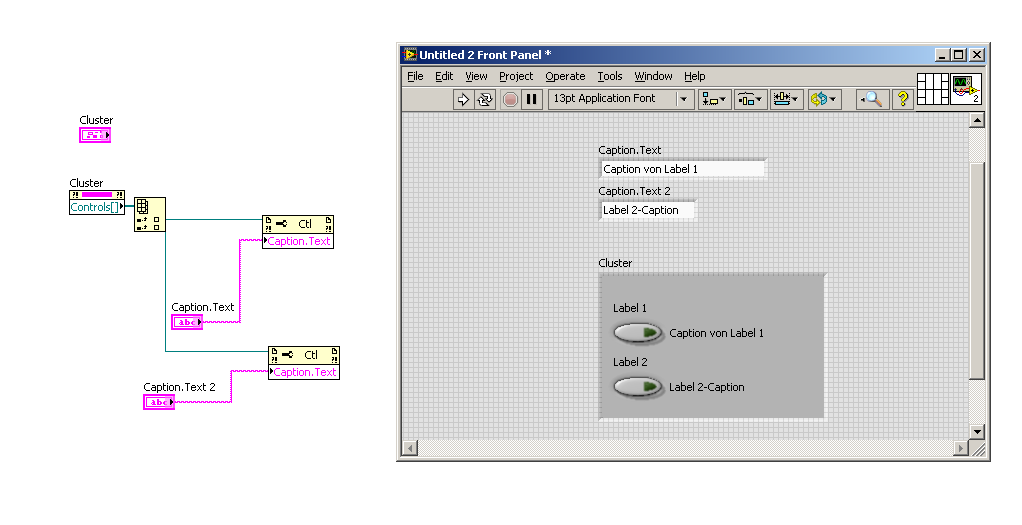The width and height of the screenshot is (1022, 525).
Task: Click the lower Ctl Caption.Text property node
Action: tap(304, 363)
